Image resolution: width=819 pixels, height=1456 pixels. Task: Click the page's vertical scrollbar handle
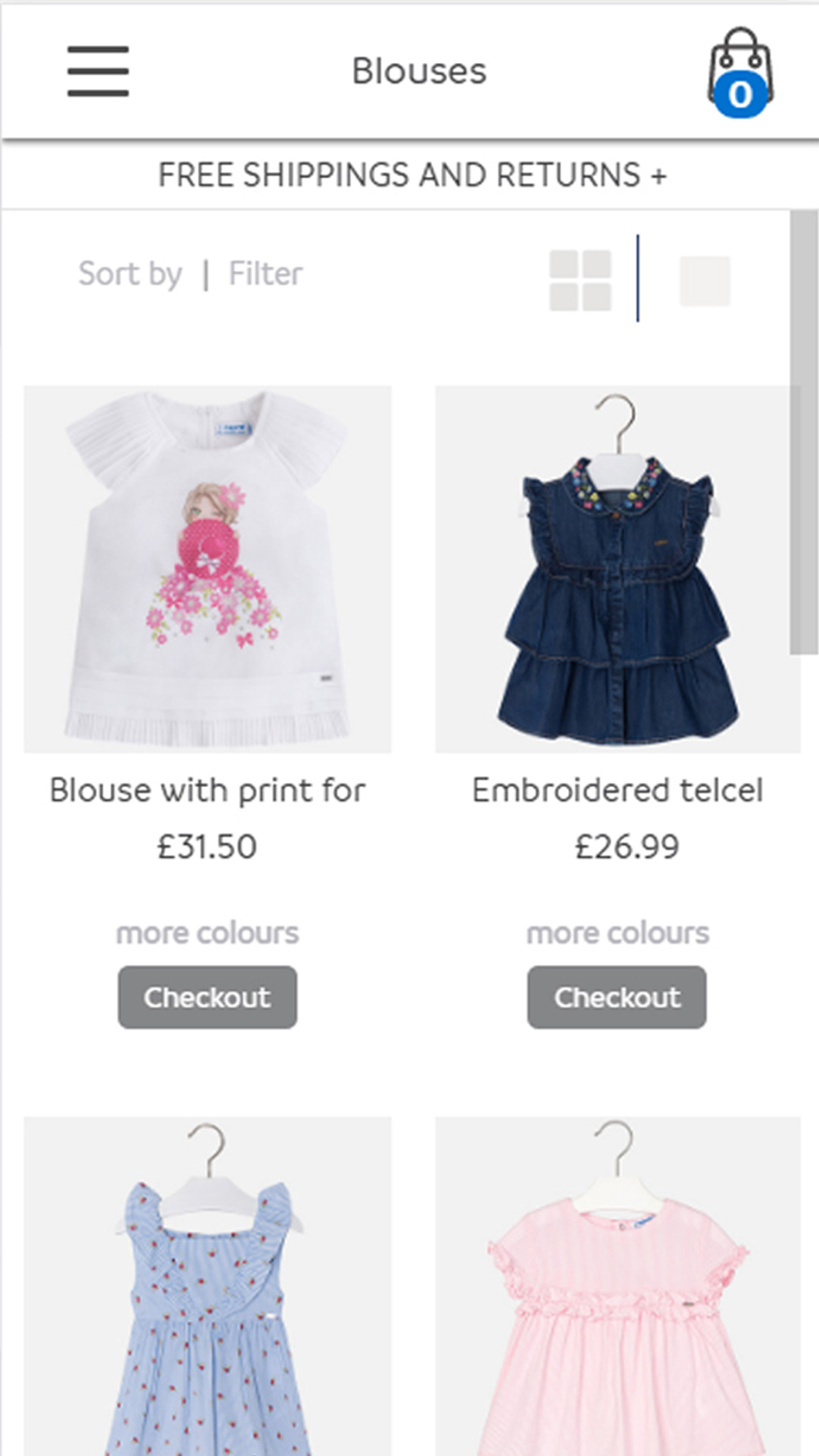pos(803,432)
